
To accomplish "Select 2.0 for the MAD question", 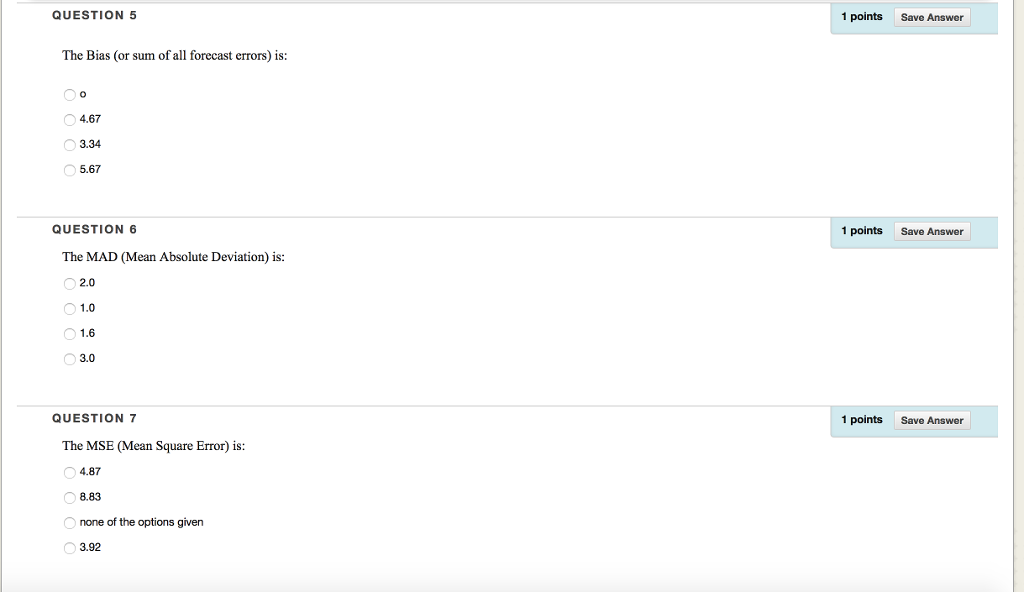I will 69,283.
